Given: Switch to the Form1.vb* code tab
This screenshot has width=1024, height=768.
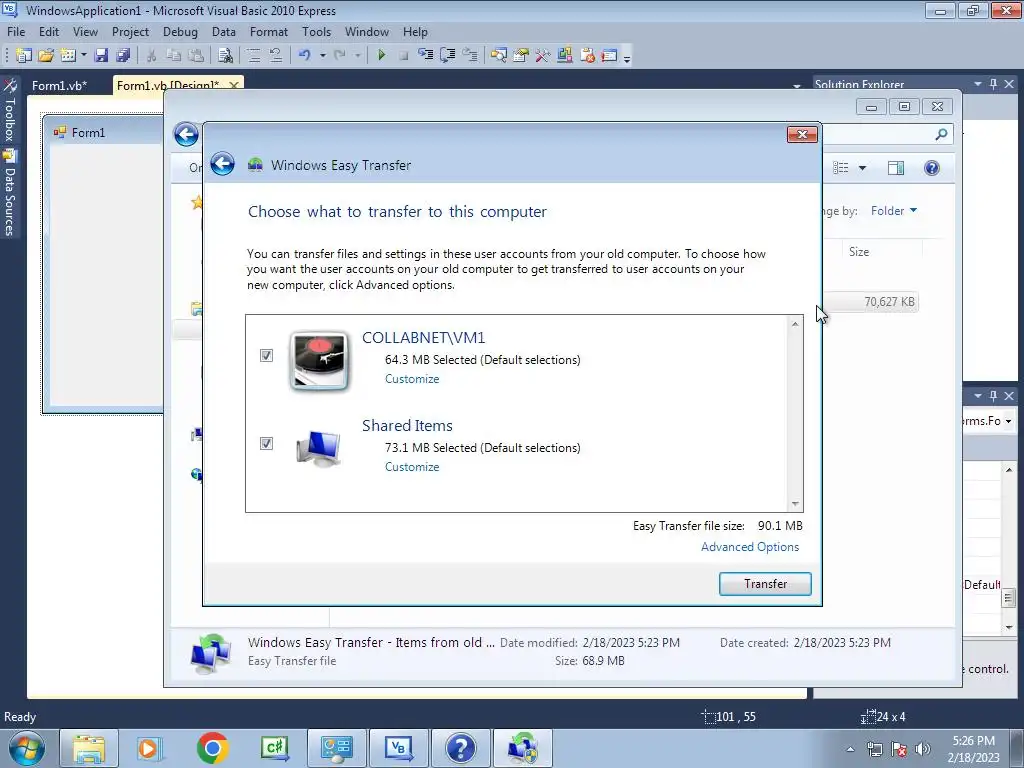Looking at the screenshot, I should (59, 86).
